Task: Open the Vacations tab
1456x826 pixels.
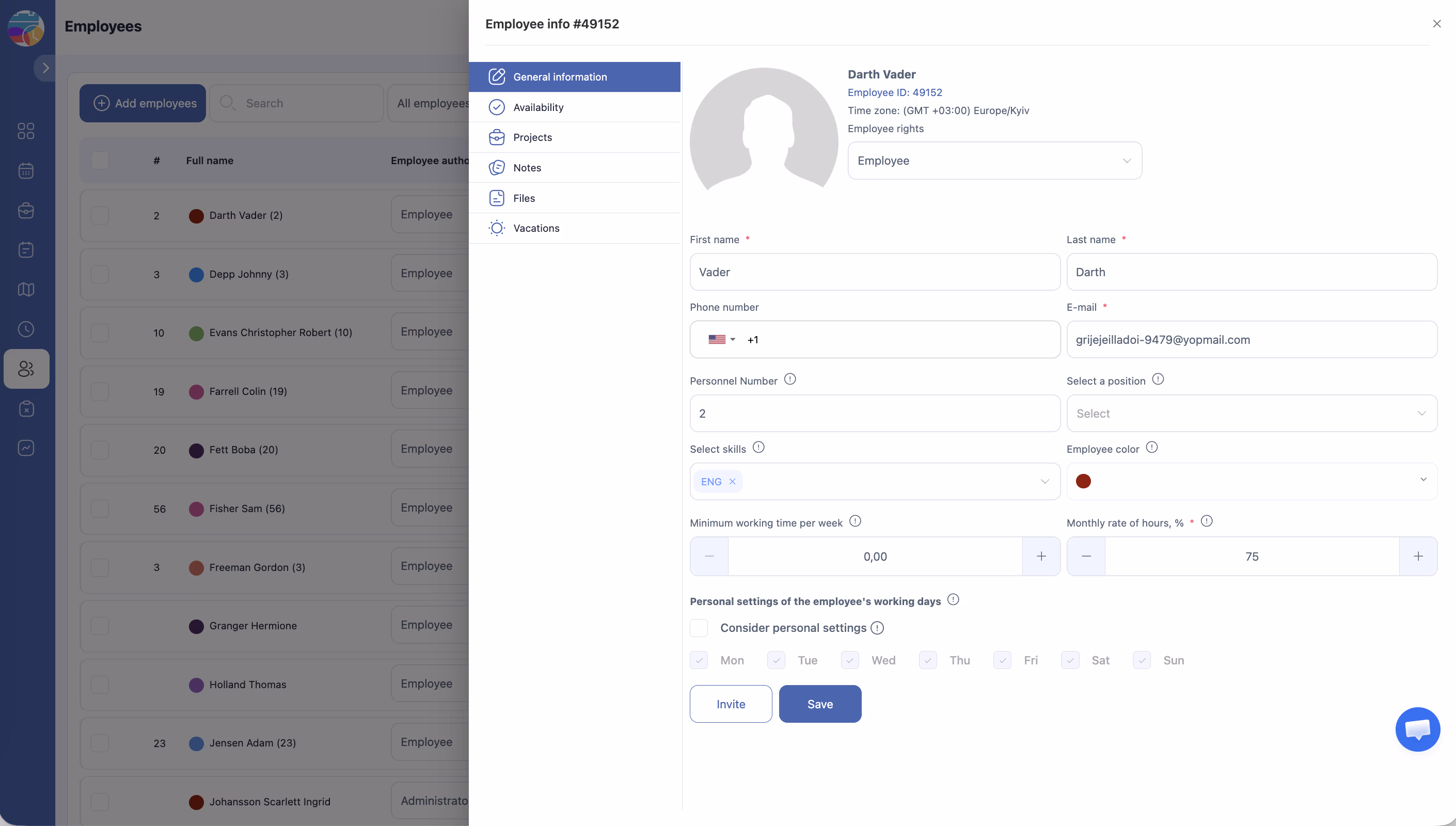Action: [536, 228]
